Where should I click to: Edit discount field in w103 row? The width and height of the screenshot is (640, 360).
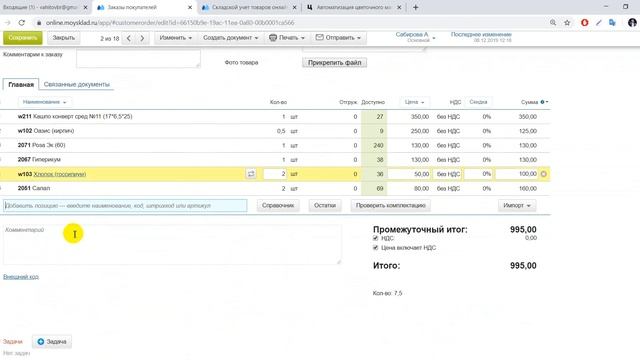point(478,174)
